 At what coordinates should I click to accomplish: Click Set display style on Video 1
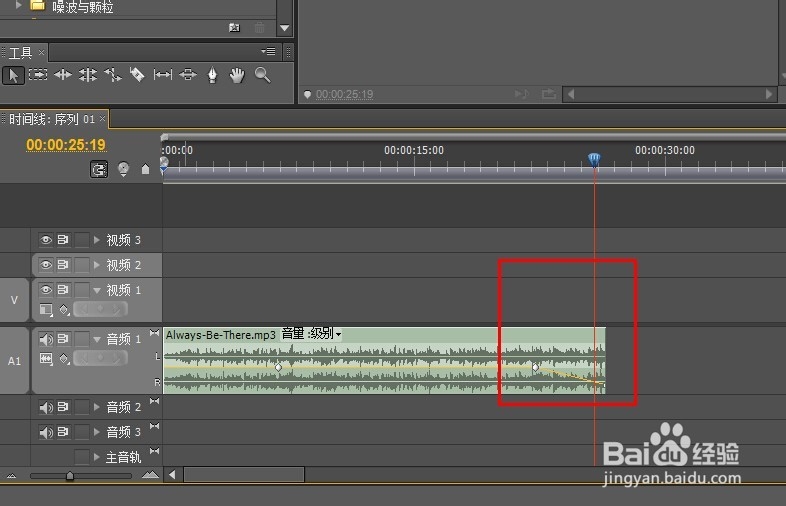point(46,310)
